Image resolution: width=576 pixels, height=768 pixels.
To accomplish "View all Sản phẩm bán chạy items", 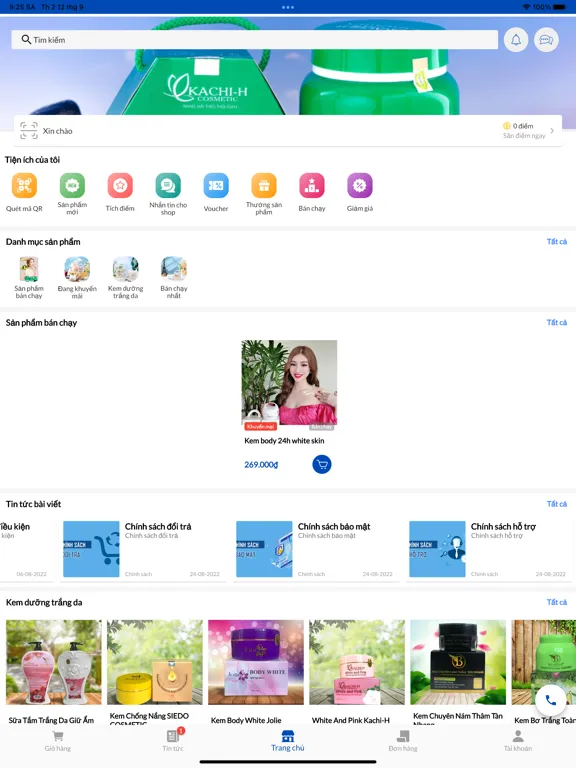I will 556,322.
